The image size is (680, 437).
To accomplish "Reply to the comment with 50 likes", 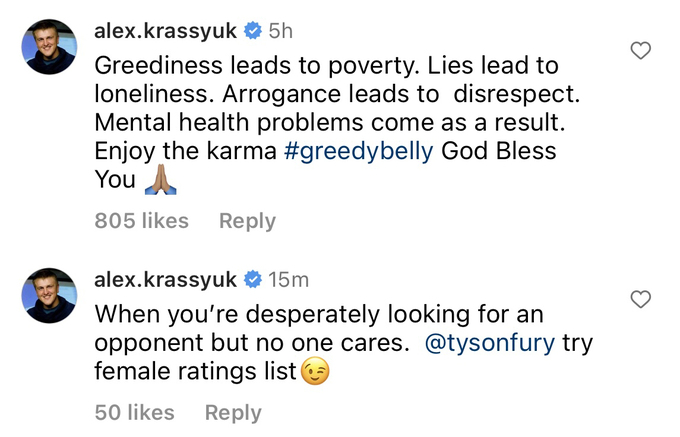I will click(x=233, y=412).
